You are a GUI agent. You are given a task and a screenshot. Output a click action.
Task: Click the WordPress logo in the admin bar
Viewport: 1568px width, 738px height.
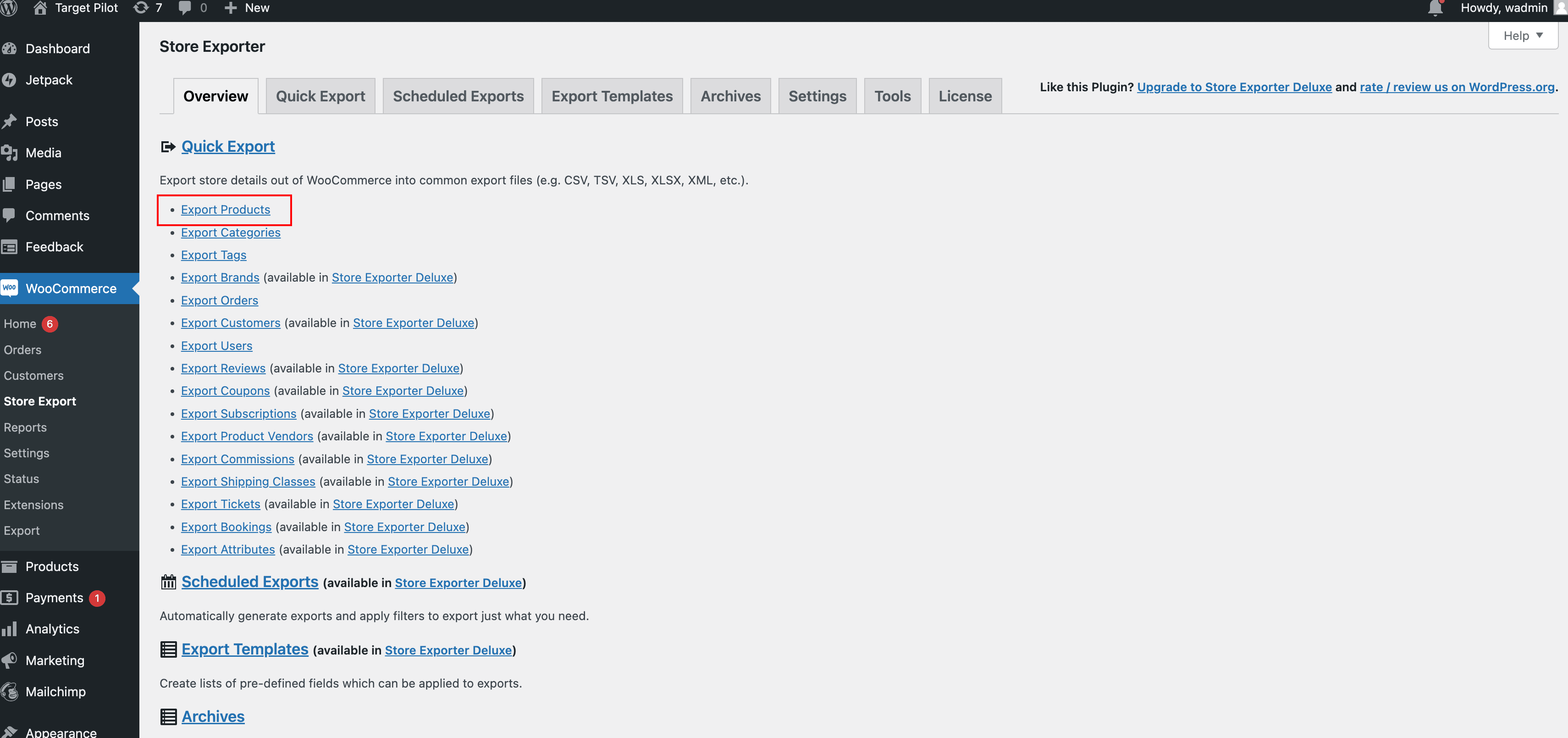(10, 8)
